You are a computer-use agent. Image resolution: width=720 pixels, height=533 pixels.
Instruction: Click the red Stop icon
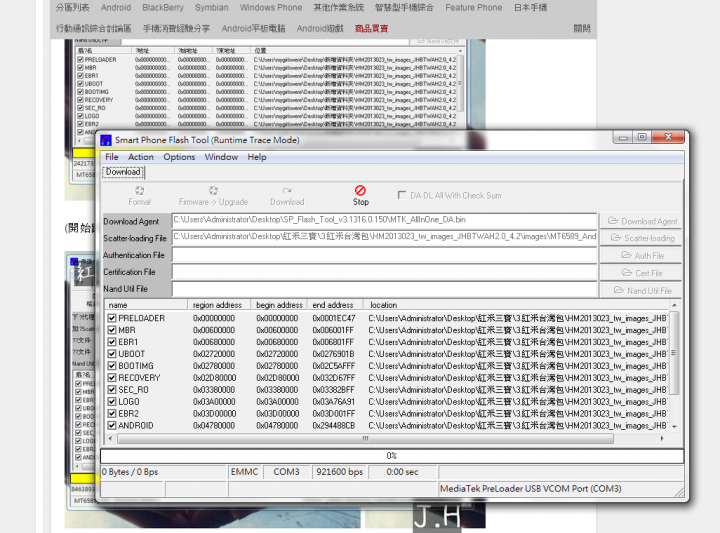point(360,190)
